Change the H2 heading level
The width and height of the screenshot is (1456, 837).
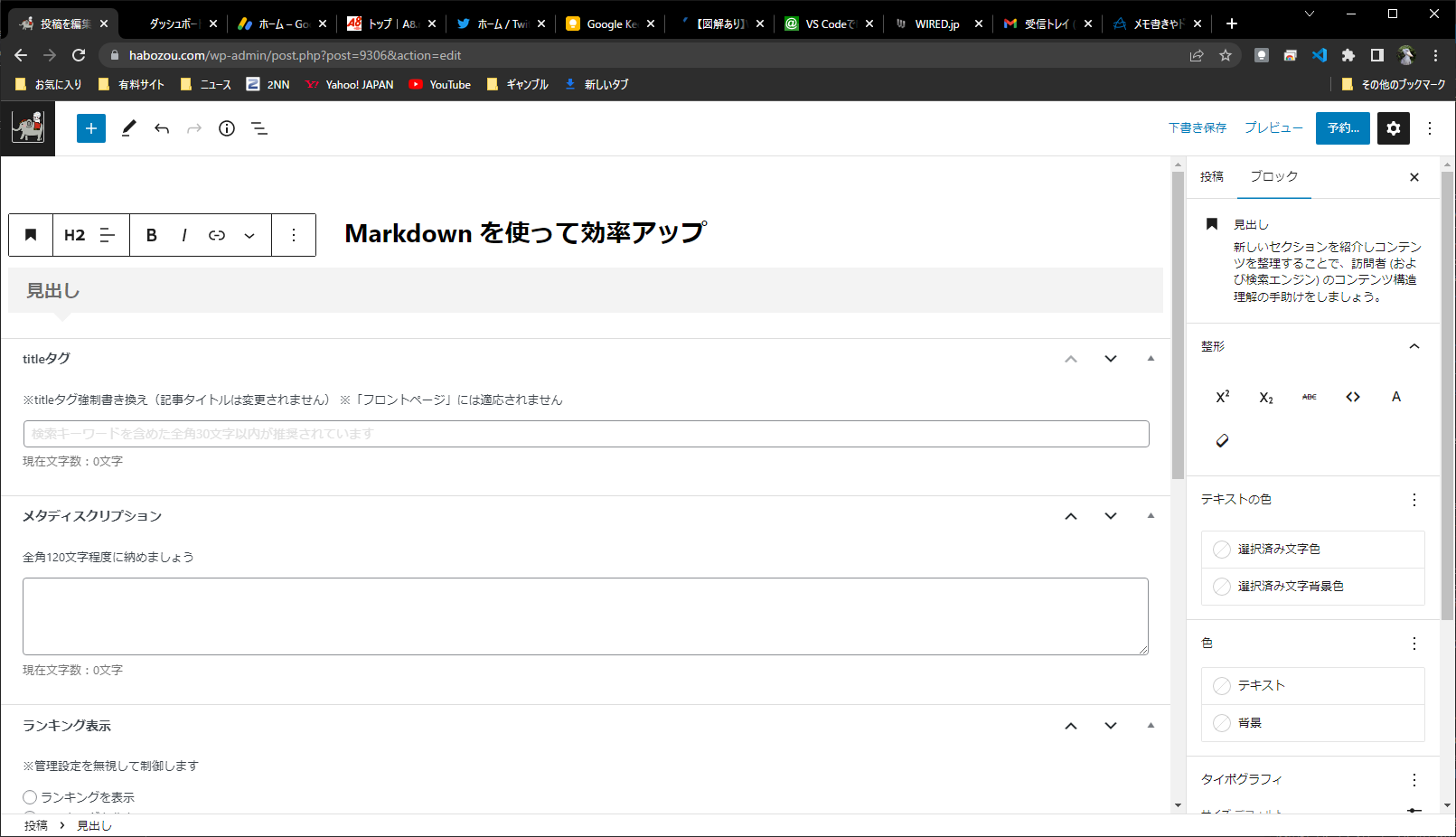pyautogui.click(x=74, y=235)
